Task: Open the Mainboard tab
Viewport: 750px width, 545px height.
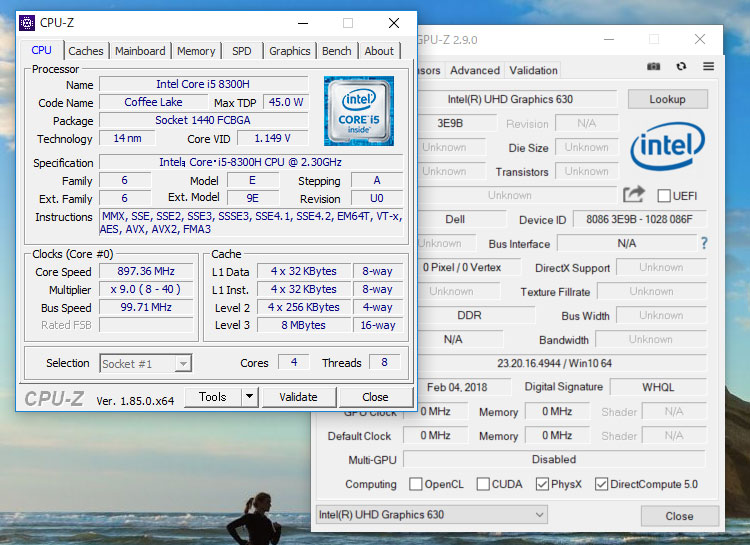Action: [140, 51]
